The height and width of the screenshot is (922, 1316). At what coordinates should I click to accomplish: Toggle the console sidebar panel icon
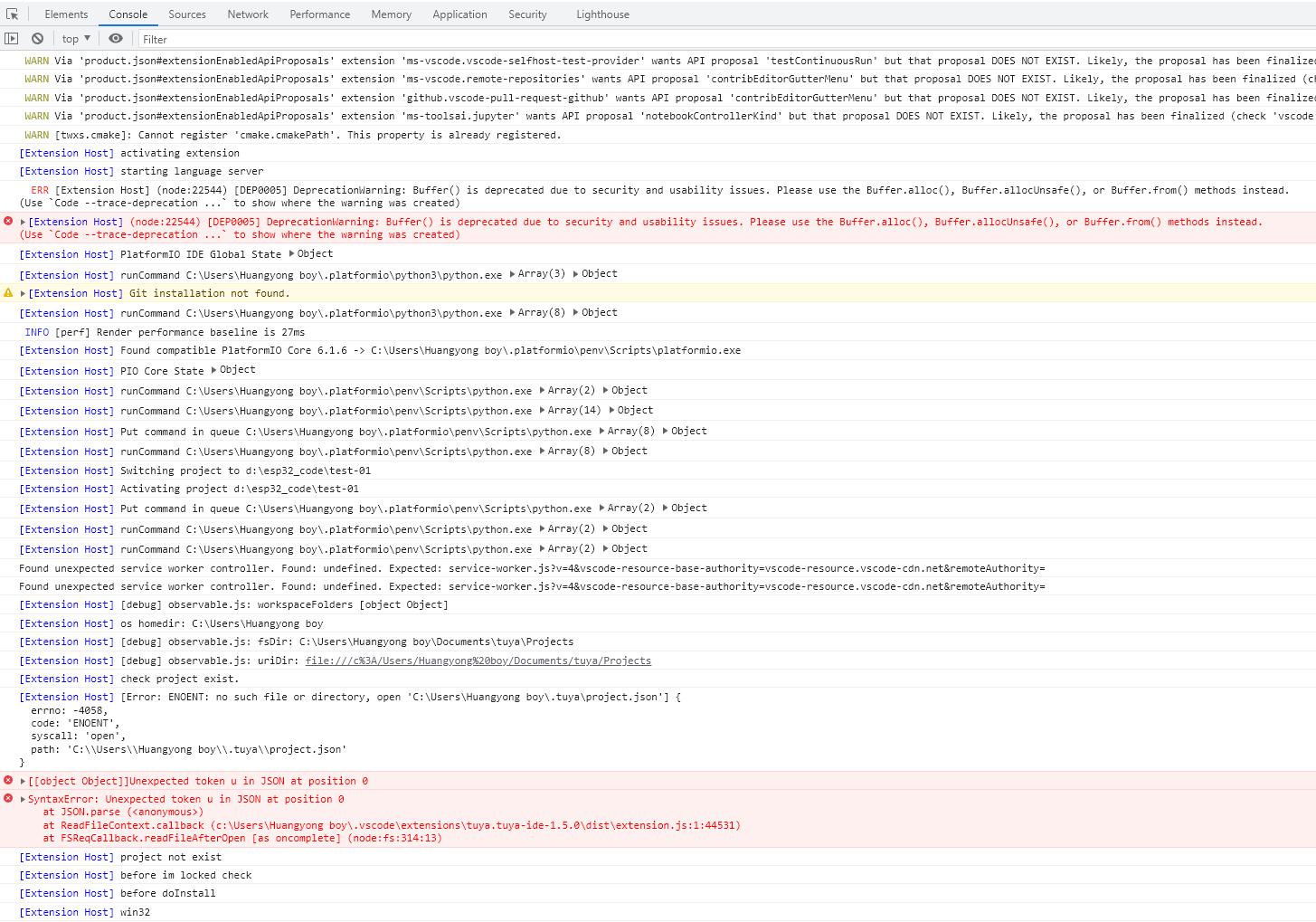(x=12, y=39)
